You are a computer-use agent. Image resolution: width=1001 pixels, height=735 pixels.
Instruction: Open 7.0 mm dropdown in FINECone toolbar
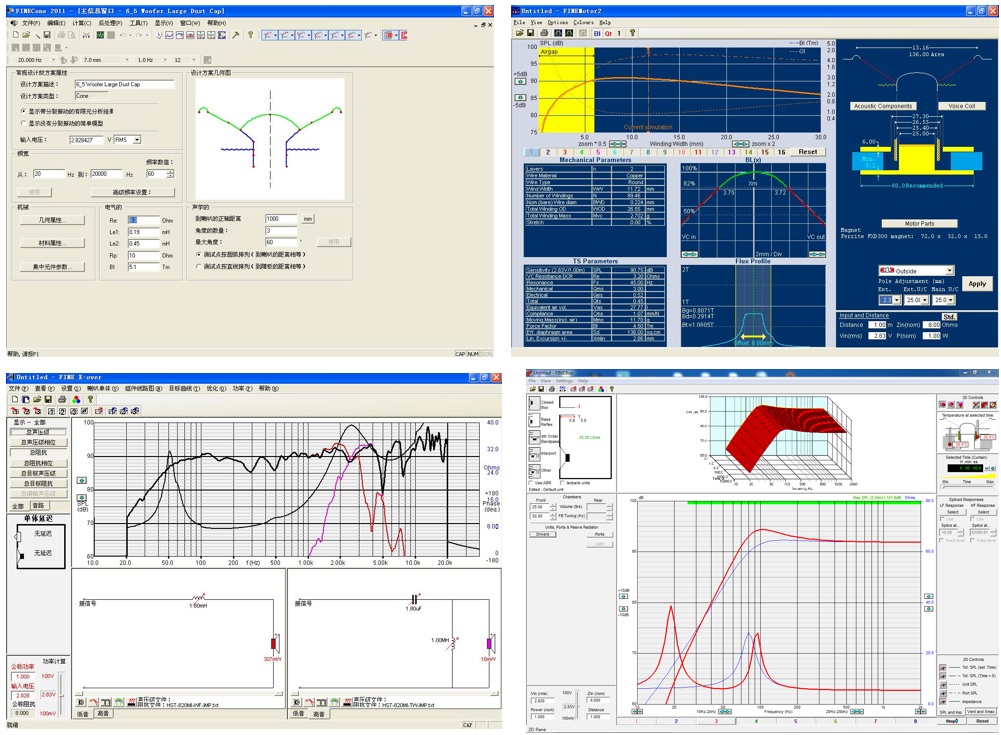tap(127, 59)
